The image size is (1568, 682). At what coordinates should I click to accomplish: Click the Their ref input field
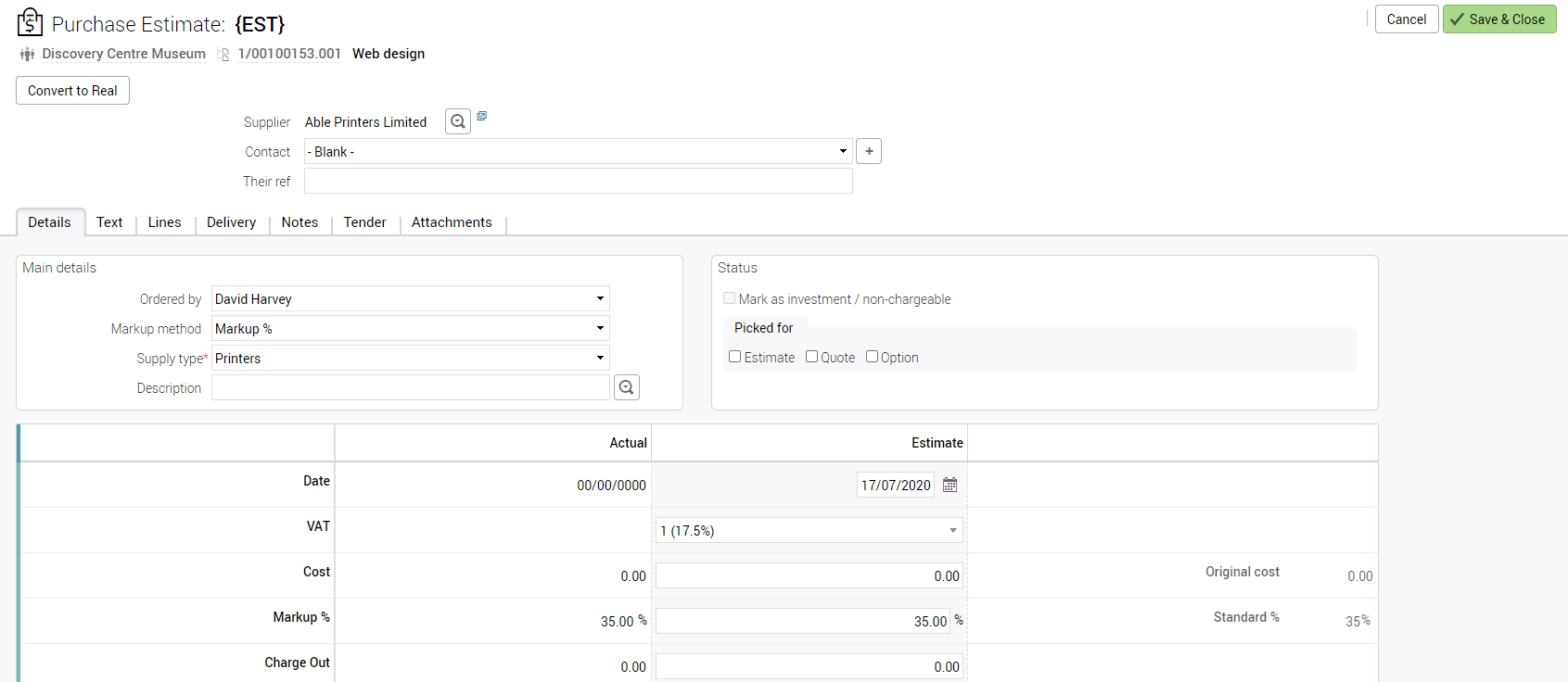tap(578, 181)
